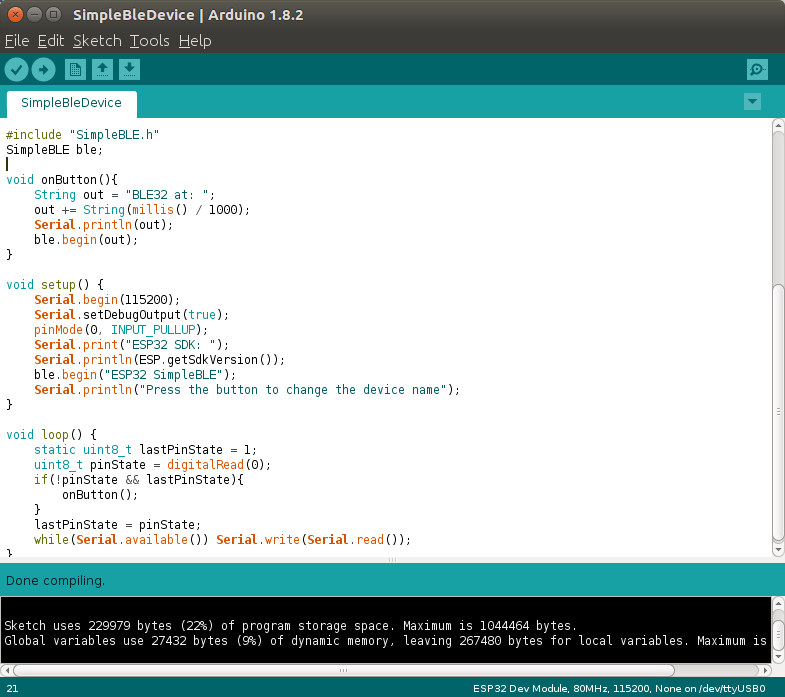The height and width of the screenshot is (697, 785).
Task: Click 'Global variables use 27432 bytes' line
Action: pos(385,641)
